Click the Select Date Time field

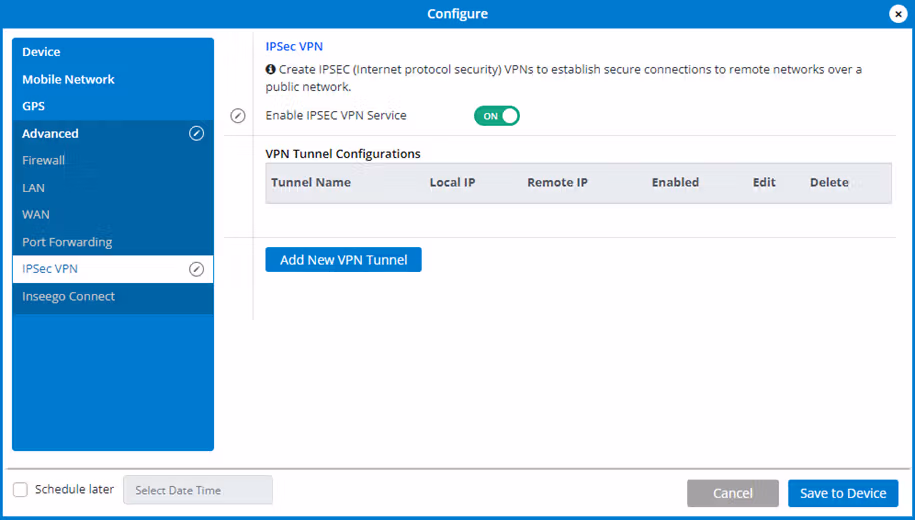[198, 490]
